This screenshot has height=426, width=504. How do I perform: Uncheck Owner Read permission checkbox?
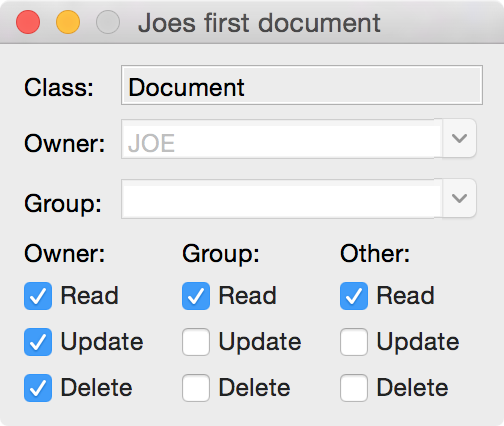coord(38,296)
